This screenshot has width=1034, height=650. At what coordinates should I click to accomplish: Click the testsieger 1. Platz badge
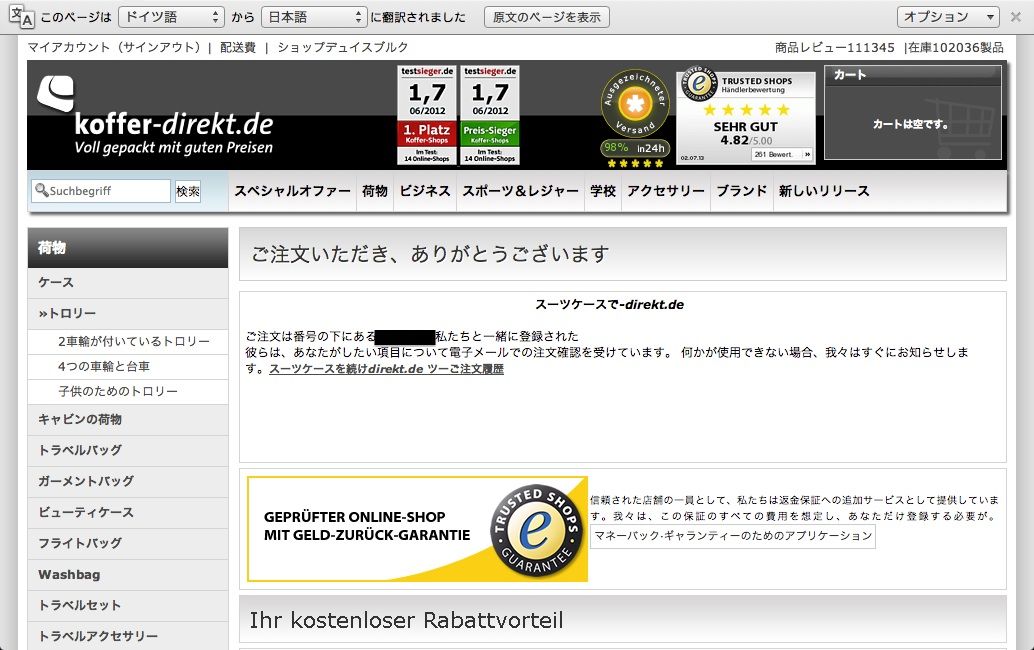pos(427,115)
